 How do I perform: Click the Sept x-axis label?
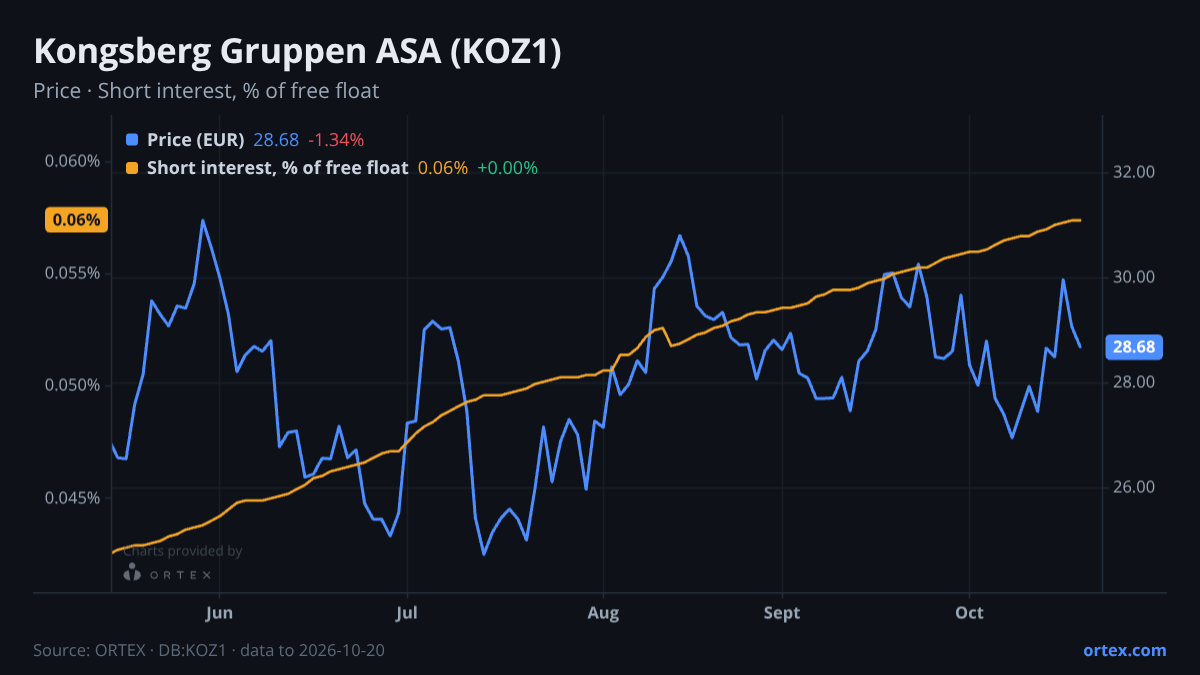[x=782, y=613]
